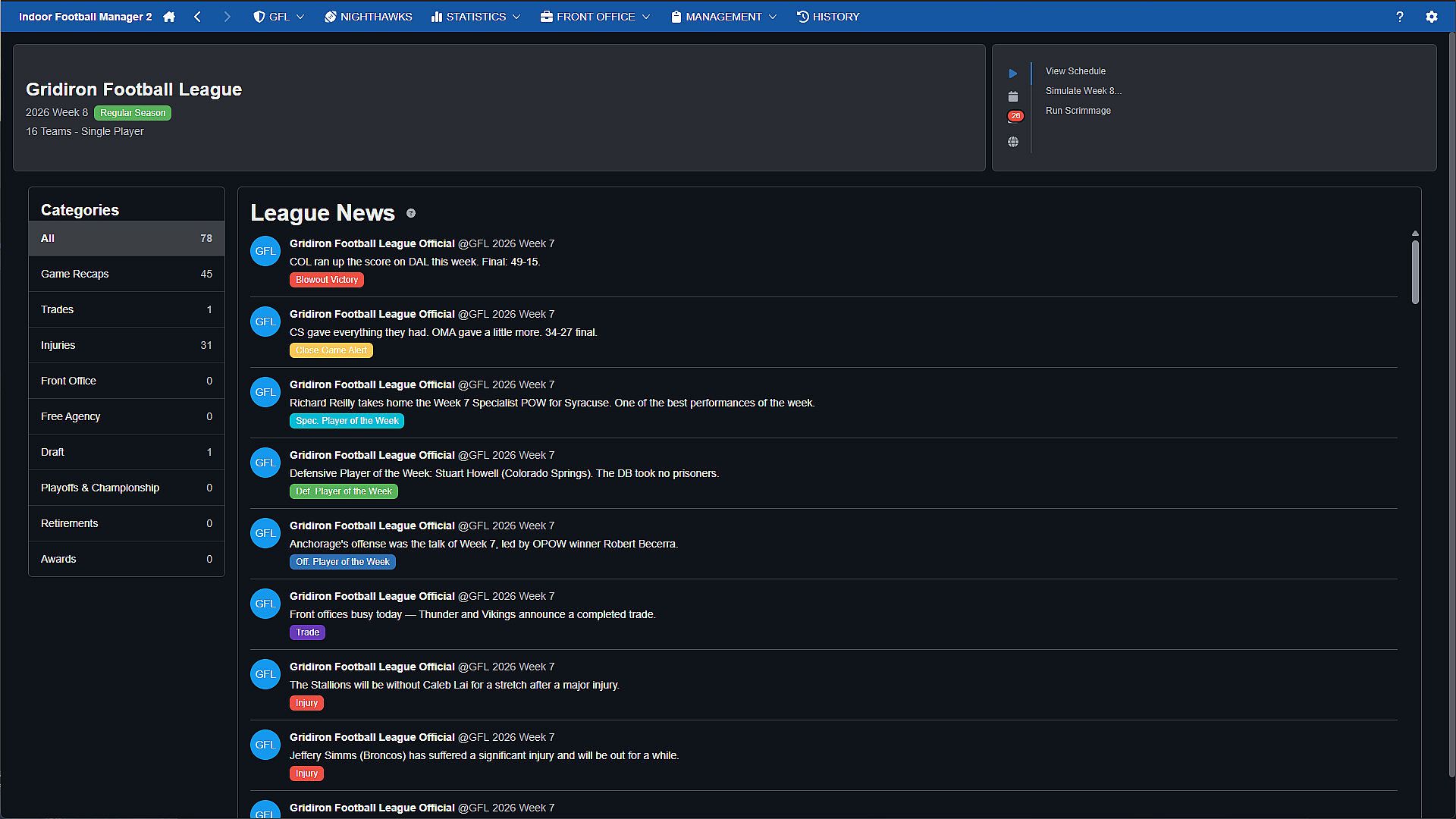Open the Nighthawks team page
1456x819 pixels.
[368, 17]
